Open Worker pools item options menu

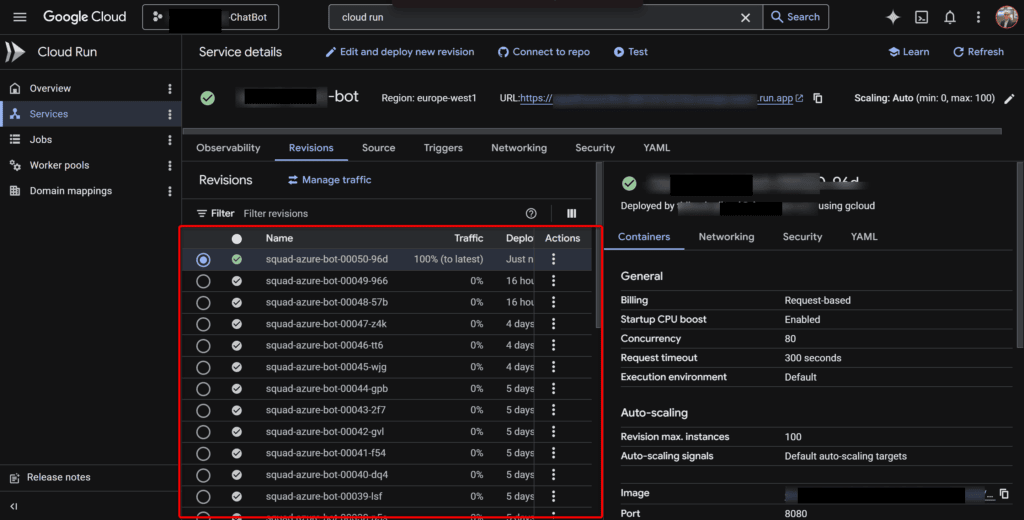(x=170, y=165)
